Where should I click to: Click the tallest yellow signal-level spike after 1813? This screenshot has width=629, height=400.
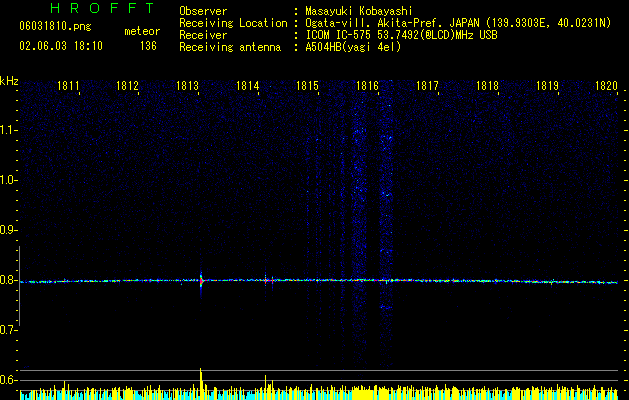point(201,383)
